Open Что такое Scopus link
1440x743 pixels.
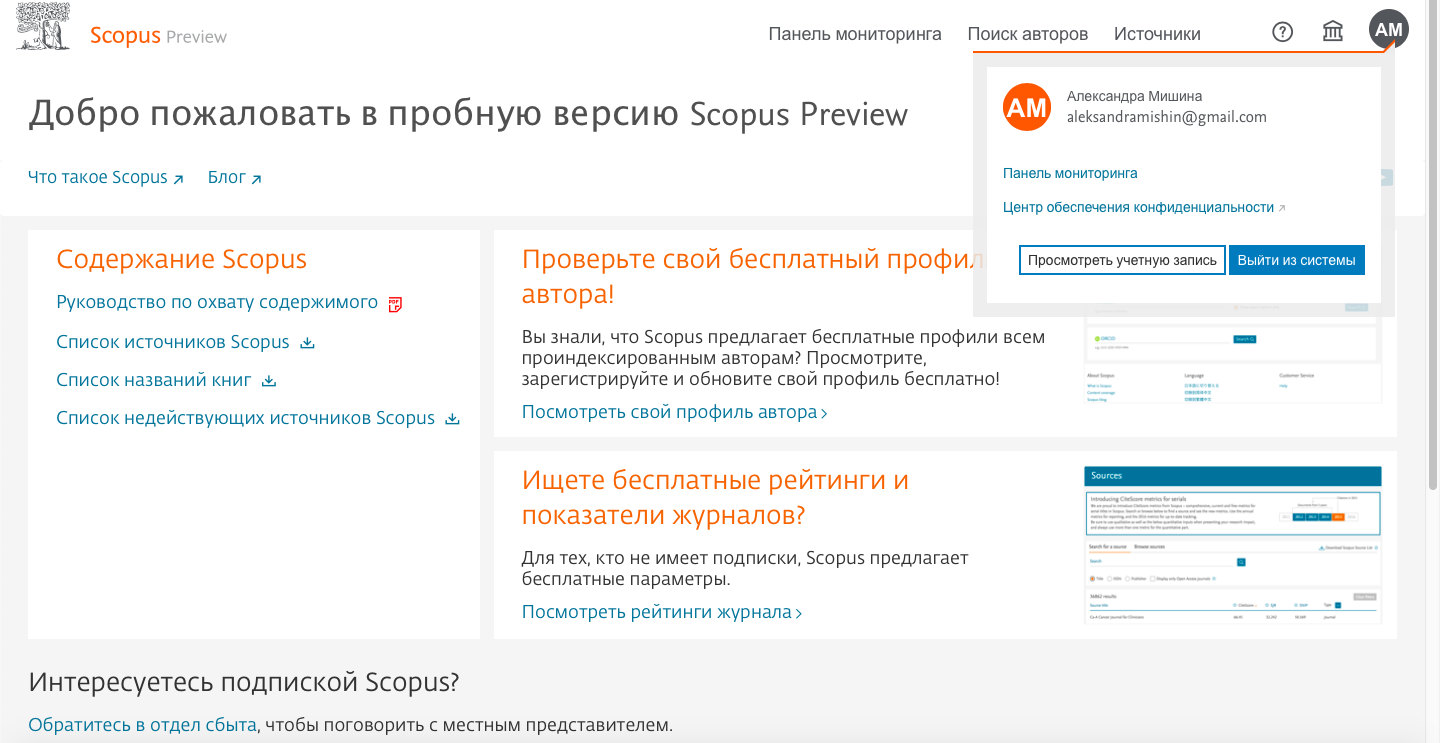coord(98,177)
